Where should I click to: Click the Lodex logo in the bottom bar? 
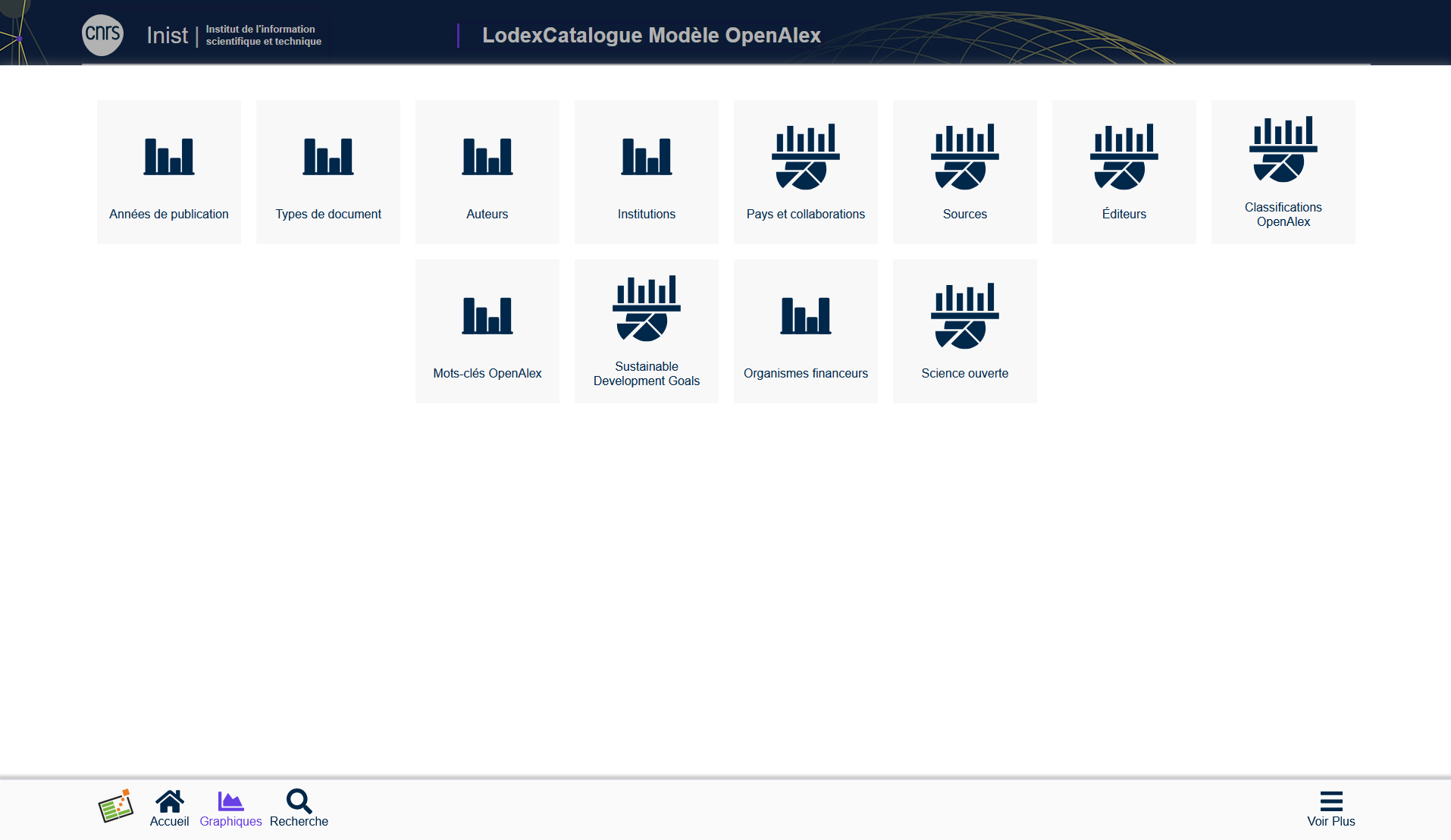(116, 806)
